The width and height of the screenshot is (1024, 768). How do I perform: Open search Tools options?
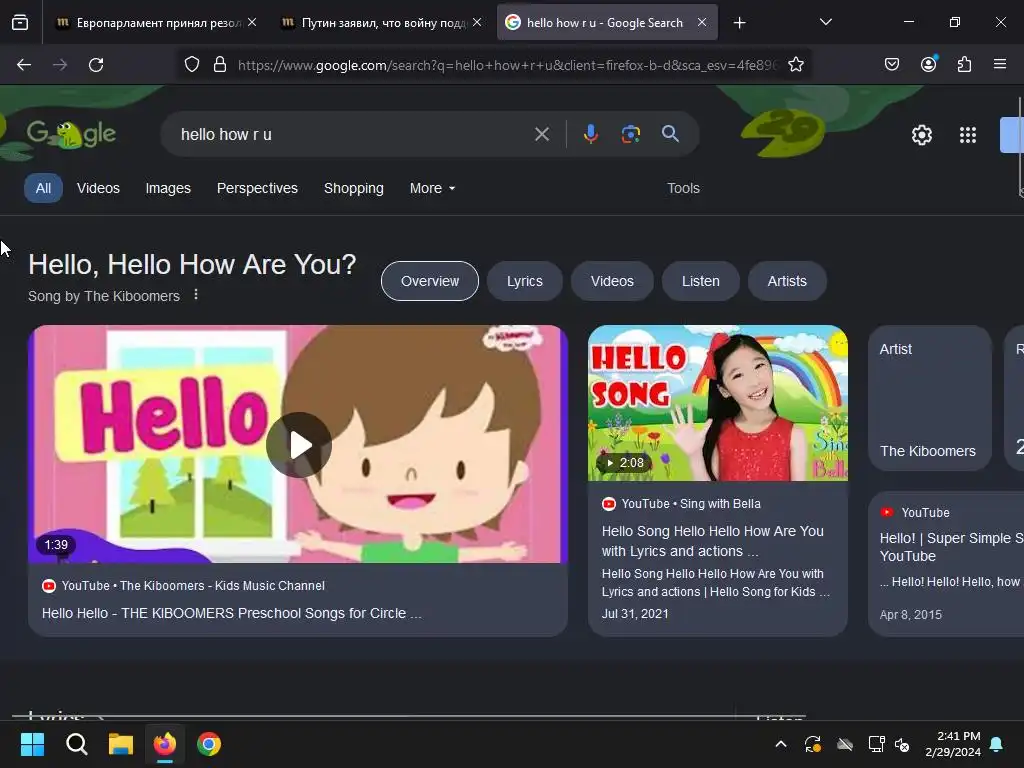coord(683,188)
